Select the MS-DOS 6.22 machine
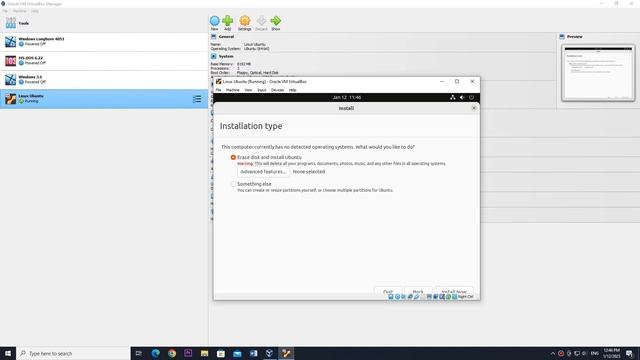This screenshot has width=640, height=360. 104,61
